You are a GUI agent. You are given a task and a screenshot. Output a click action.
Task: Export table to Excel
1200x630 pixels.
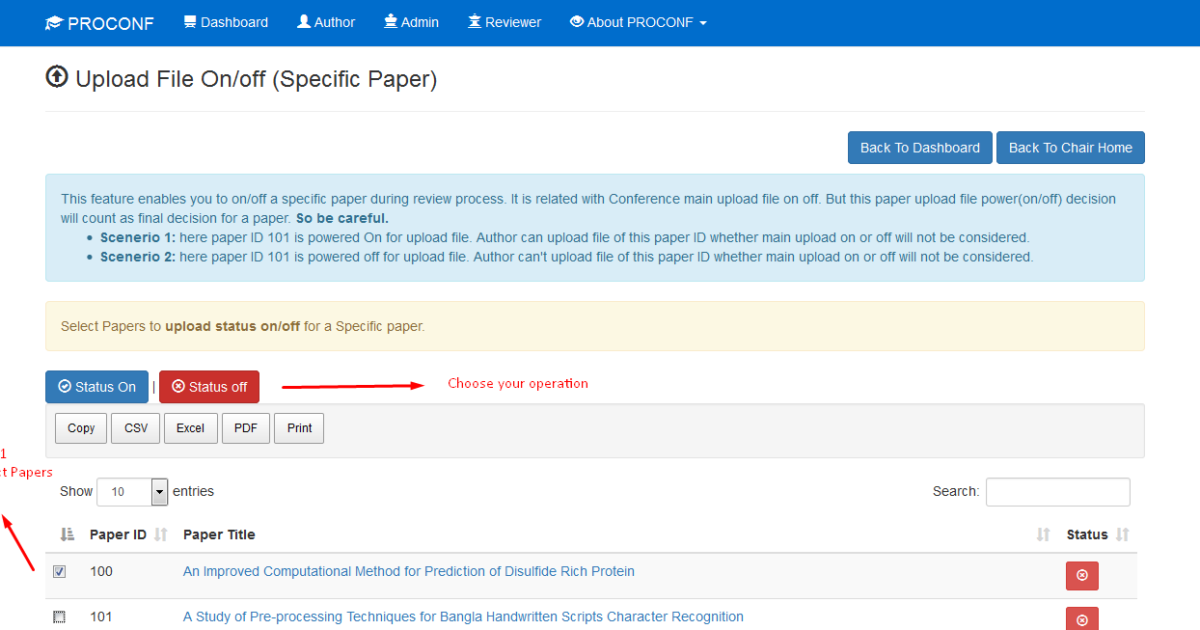click(190, 428)
